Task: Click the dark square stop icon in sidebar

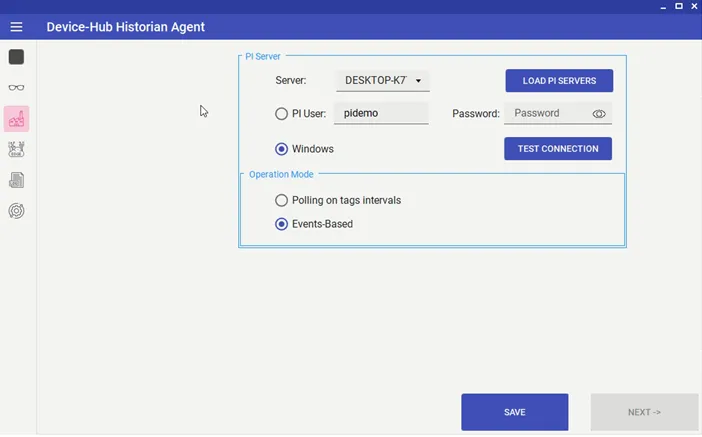Action: [17, 57]
